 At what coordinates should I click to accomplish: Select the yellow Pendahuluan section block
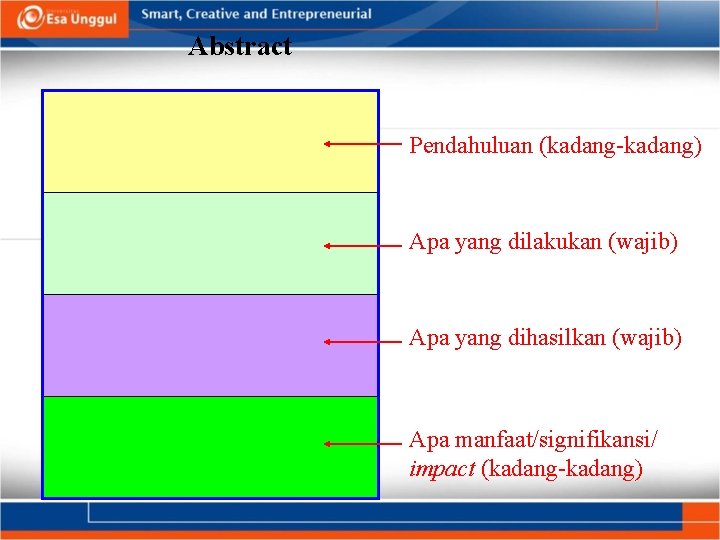(x=210, y=142)
